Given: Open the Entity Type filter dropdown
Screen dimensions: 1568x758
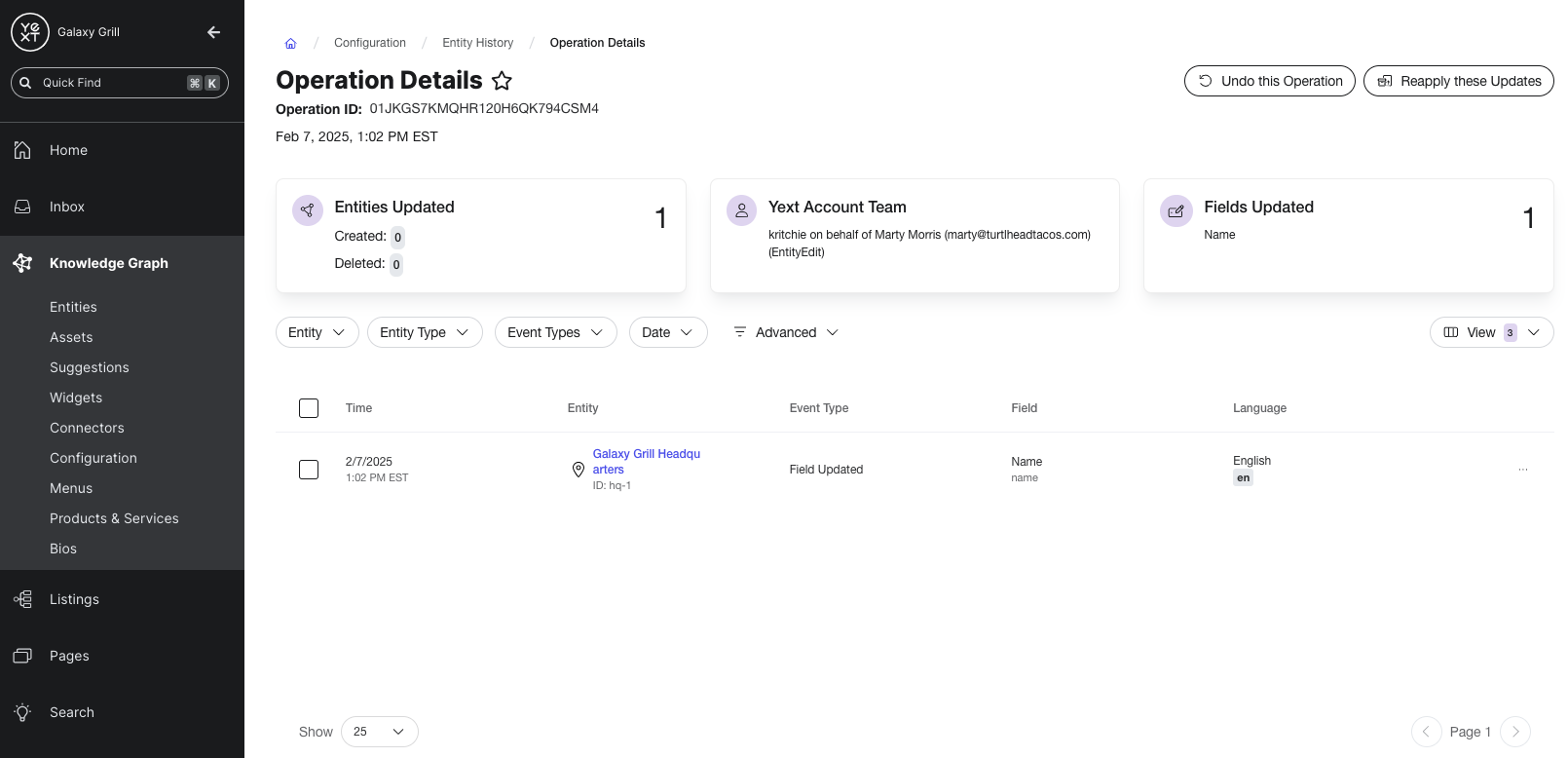Looking at the screenshot, I should (425, 332).
